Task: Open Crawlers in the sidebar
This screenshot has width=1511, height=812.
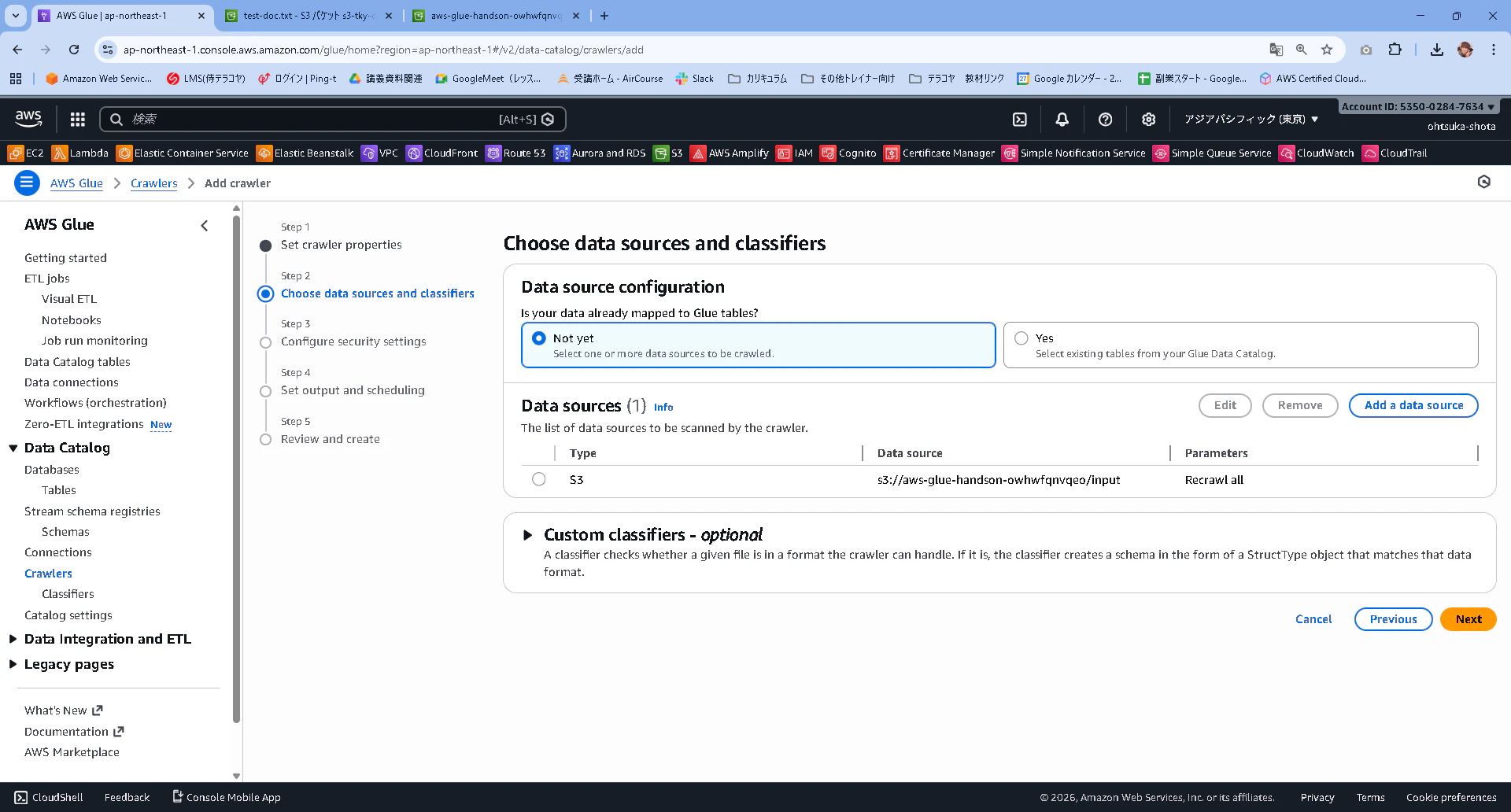Action: coord(48,574)
